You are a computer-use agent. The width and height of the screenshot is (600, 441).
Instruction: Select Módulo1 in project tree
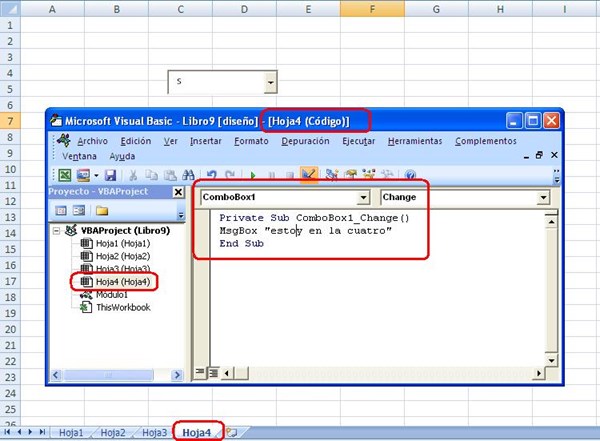[x=111, y=295]
